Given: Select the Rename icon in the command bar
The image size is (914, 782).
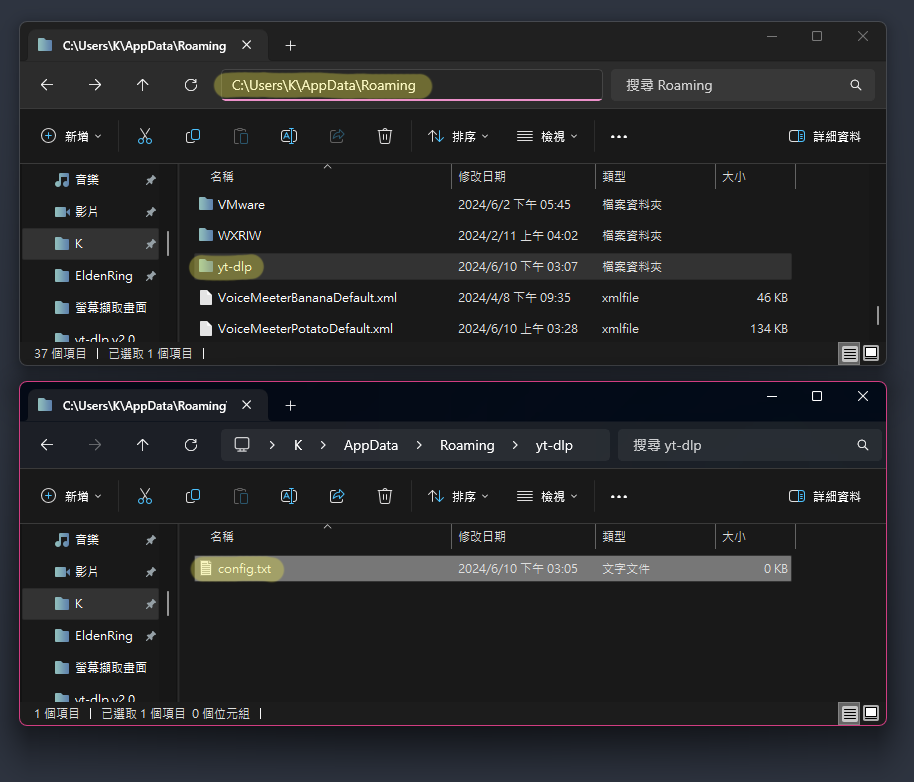Looking at the screenshot, I should 288,136.
